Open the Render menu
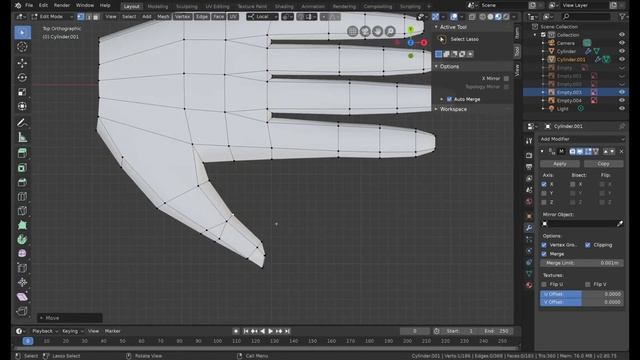Screen dimensions: 640x360 (x=62, y=5)
